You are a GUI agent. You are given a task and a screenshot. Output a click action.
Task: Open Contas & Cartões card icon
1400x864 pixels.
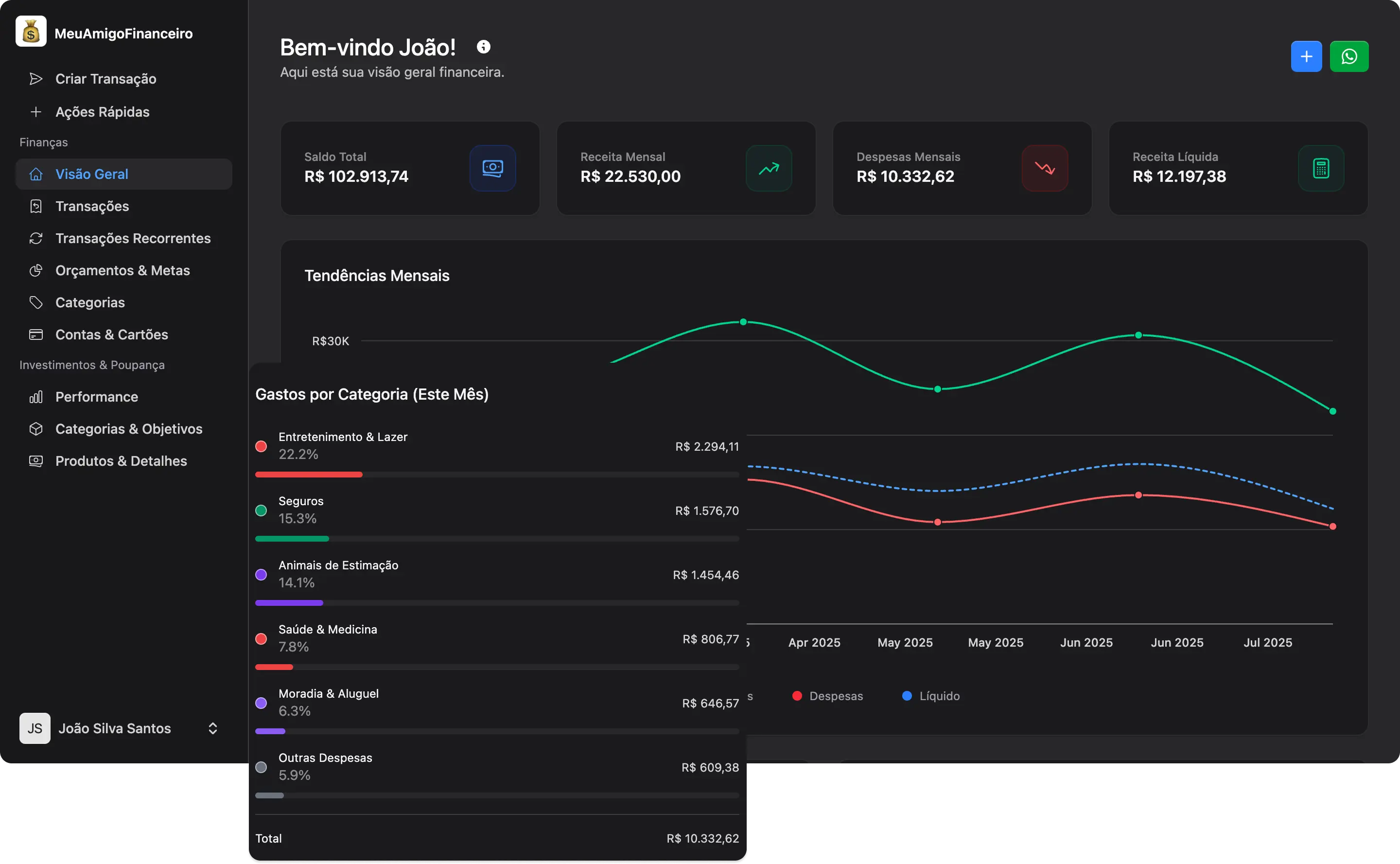point(36,335)
